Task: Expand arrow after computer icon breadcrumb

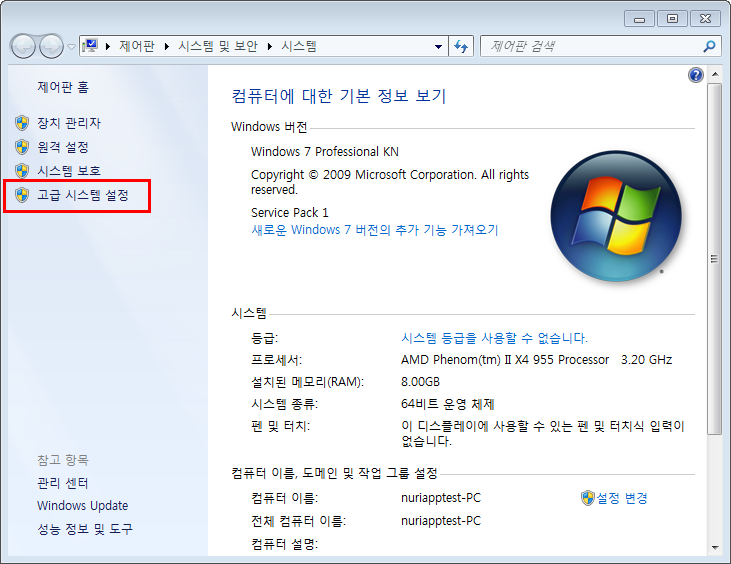Action: click(x=108, y=46)
